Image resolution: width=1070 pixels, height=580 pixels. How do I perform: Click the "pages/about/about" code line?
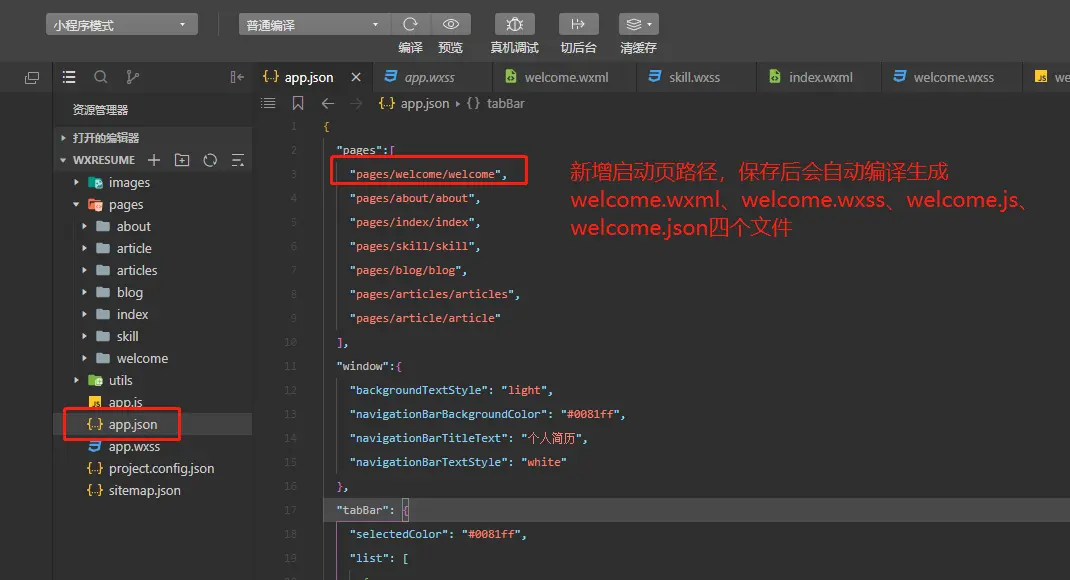[x=415, y=198]
